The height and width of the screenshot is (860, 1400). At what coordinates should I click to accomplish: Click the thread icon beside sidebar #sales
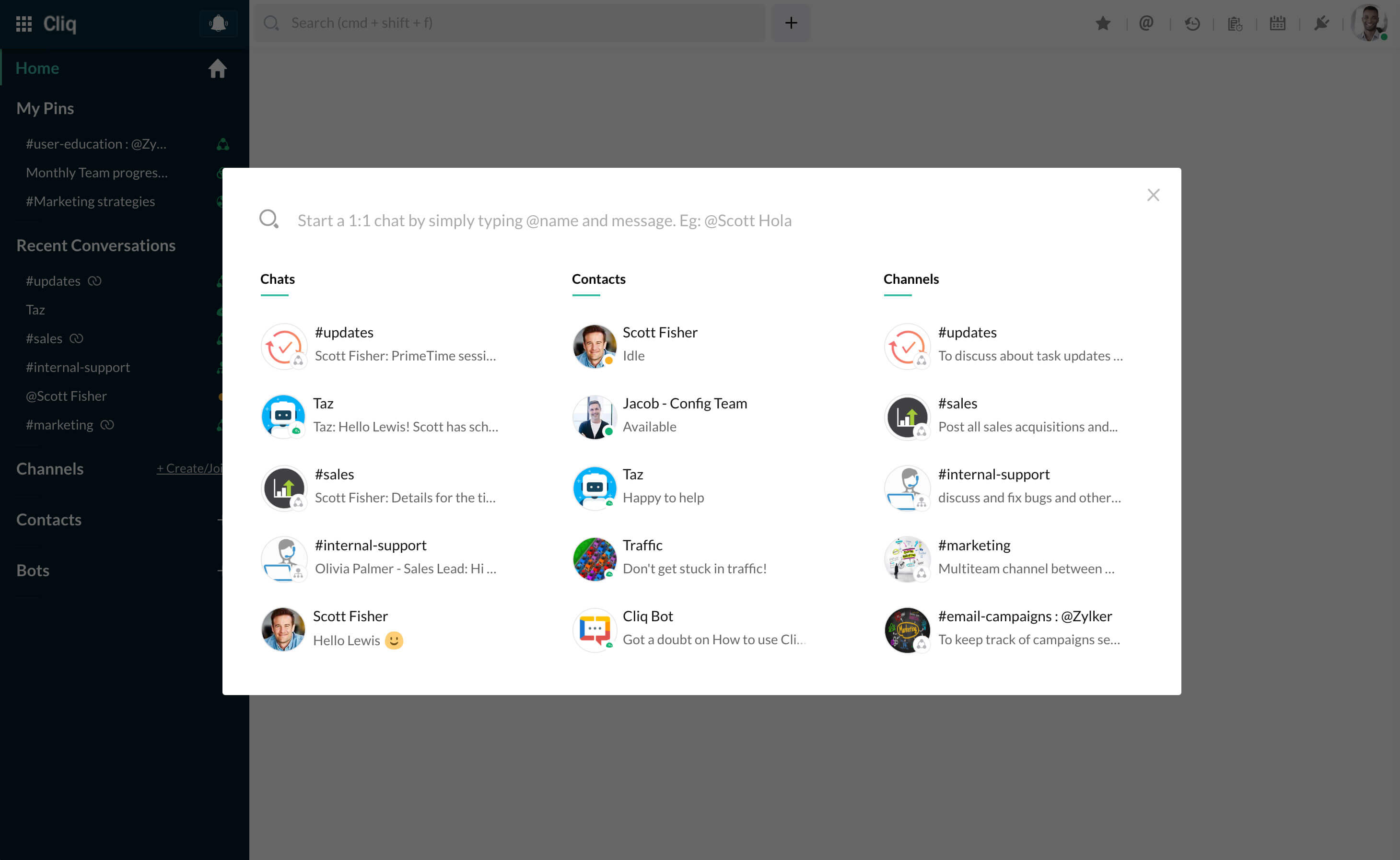coord(76,338)
